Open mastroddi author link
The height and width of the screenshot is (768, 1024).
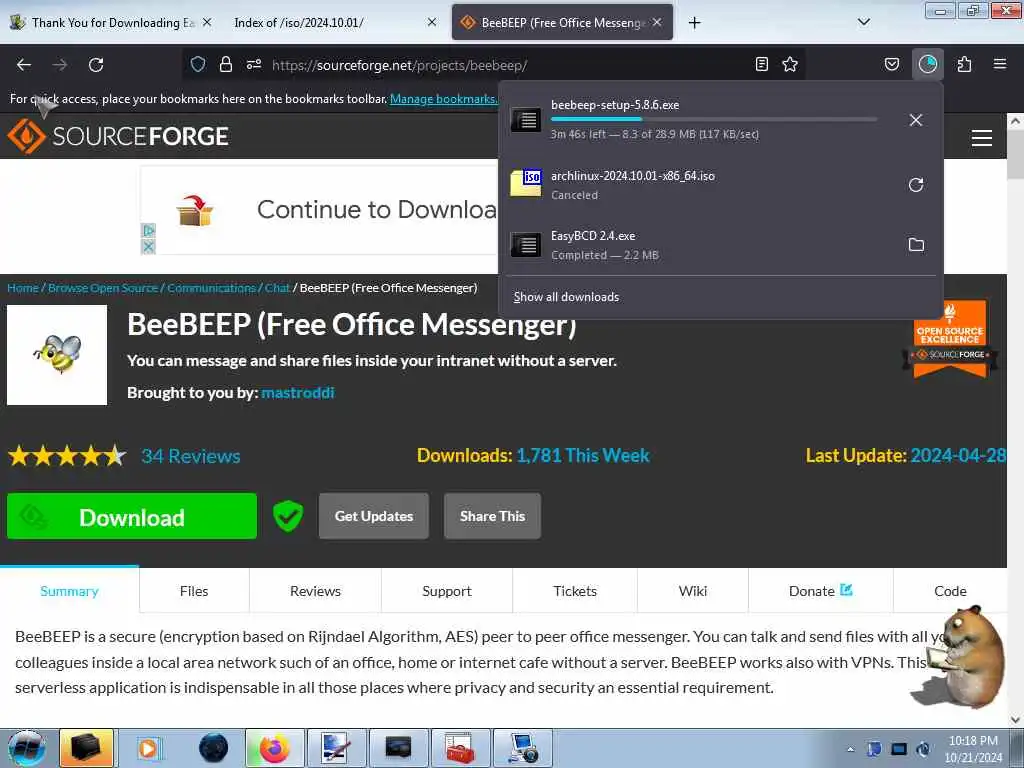click(298, 392)
